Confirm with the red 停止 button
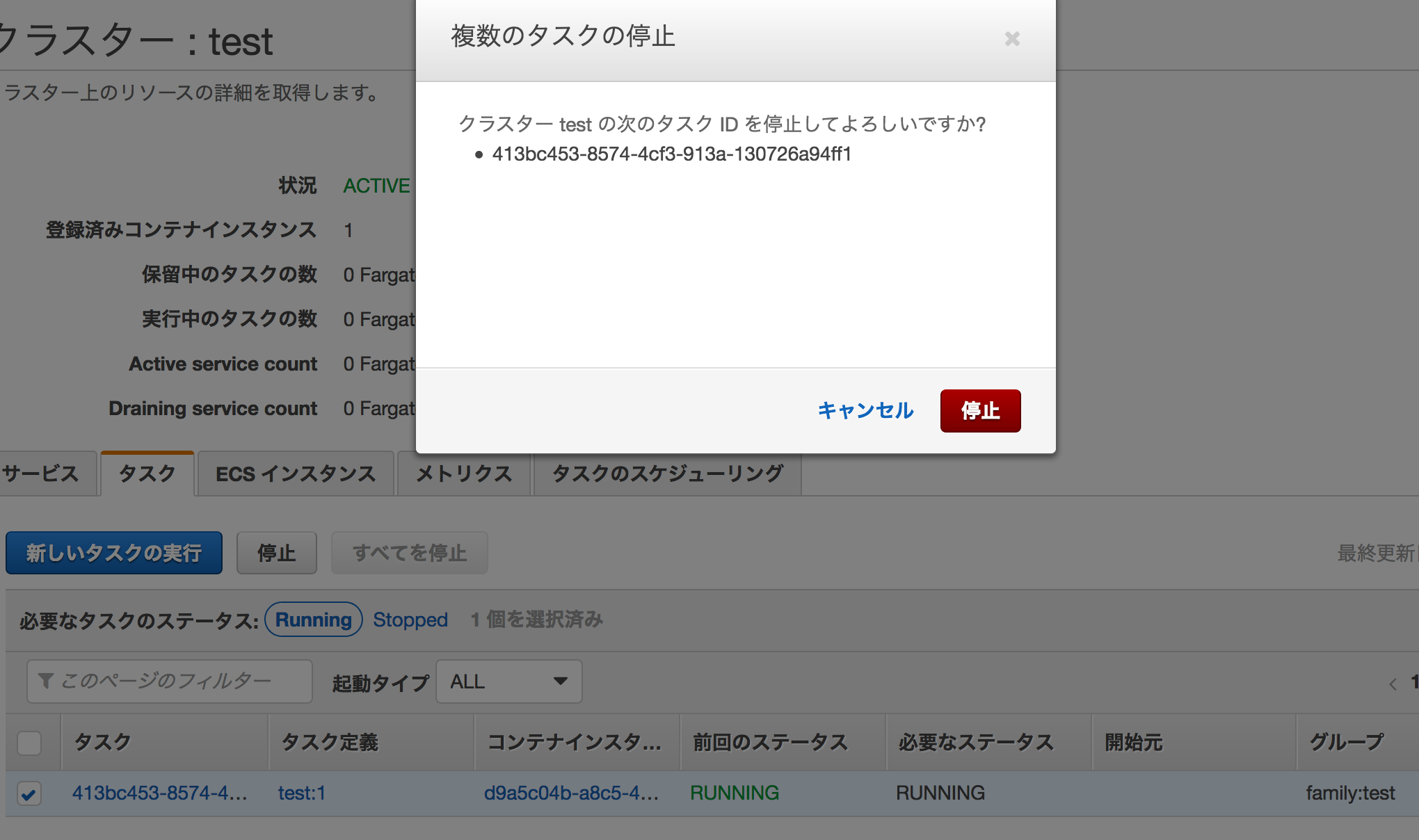This screenshot has width=1419, height=840. [x=980, y=411]
